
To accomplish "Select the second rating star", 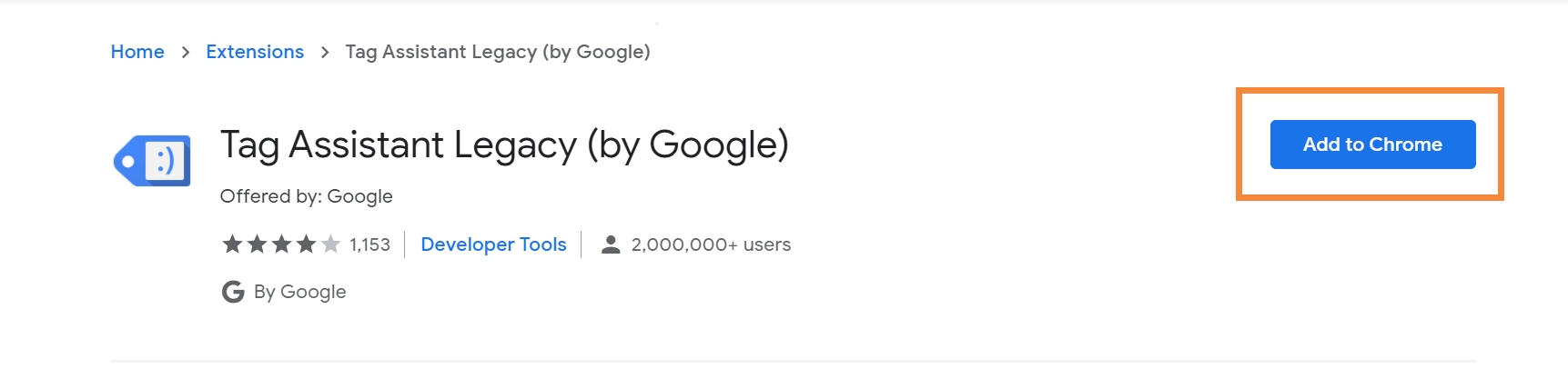I will point(258,244).
